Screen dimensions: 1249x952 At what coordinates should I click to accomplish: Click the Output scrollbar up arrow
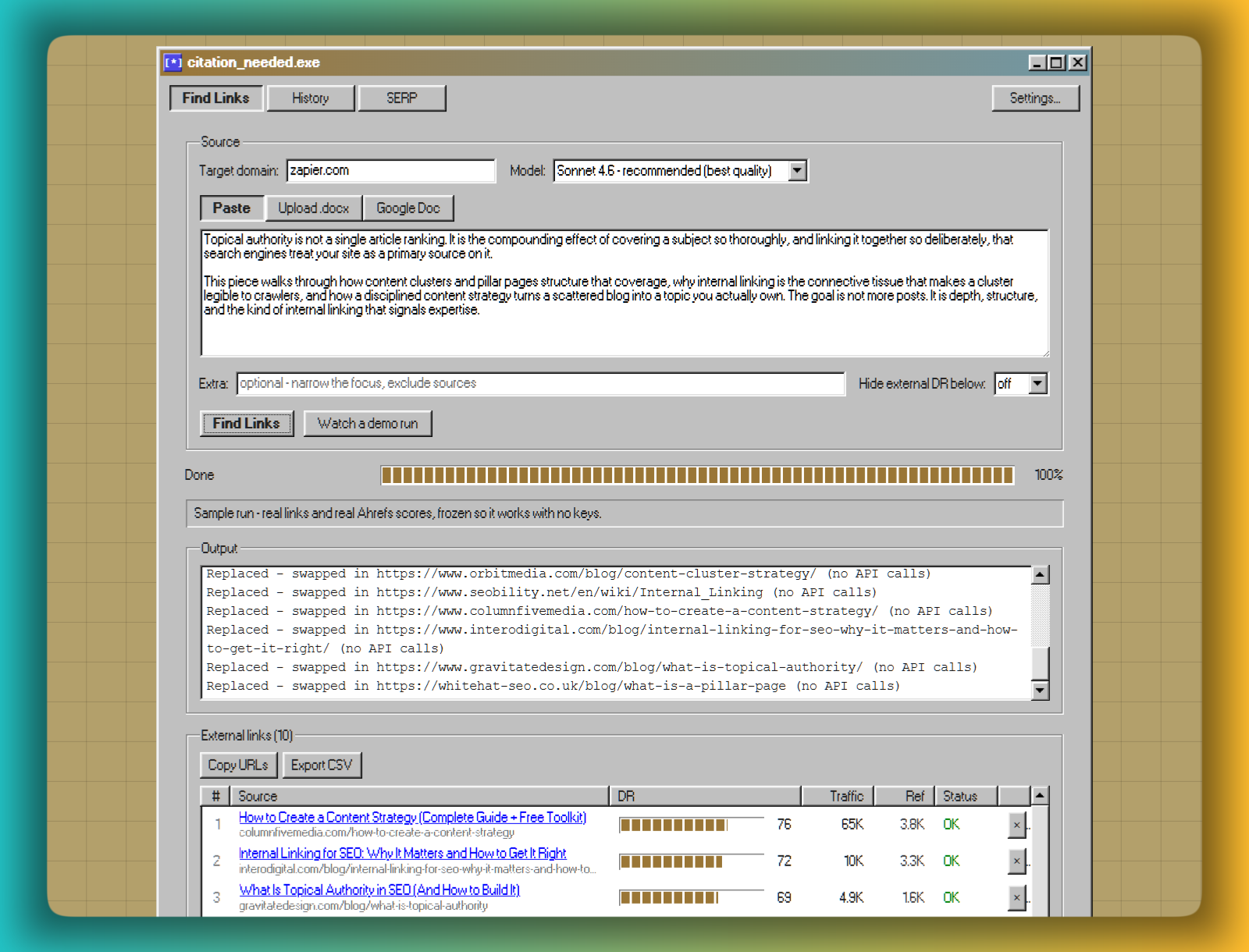1040,575
